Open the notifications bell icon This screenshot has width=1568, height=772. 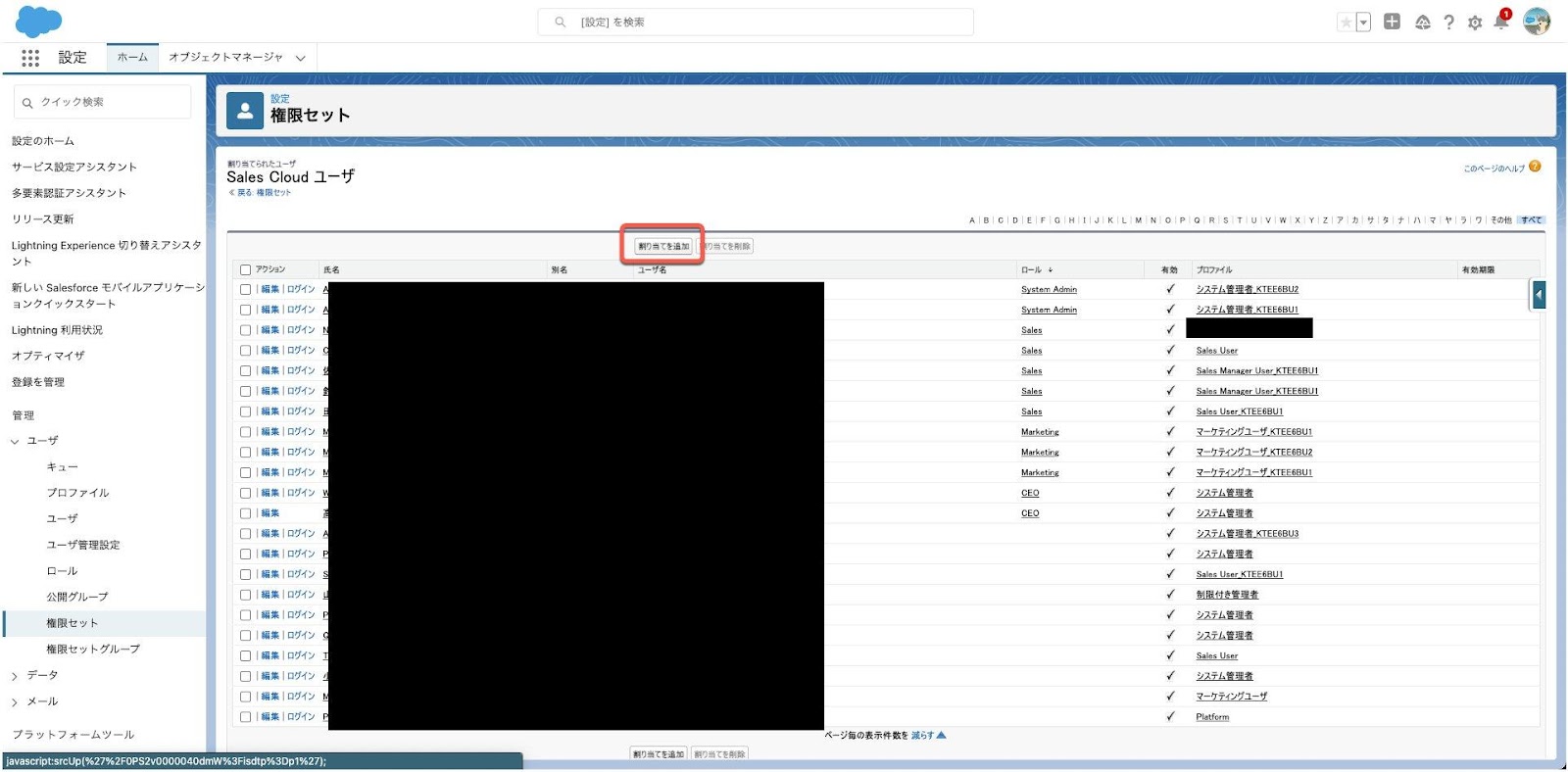(x=1500, y=22)
